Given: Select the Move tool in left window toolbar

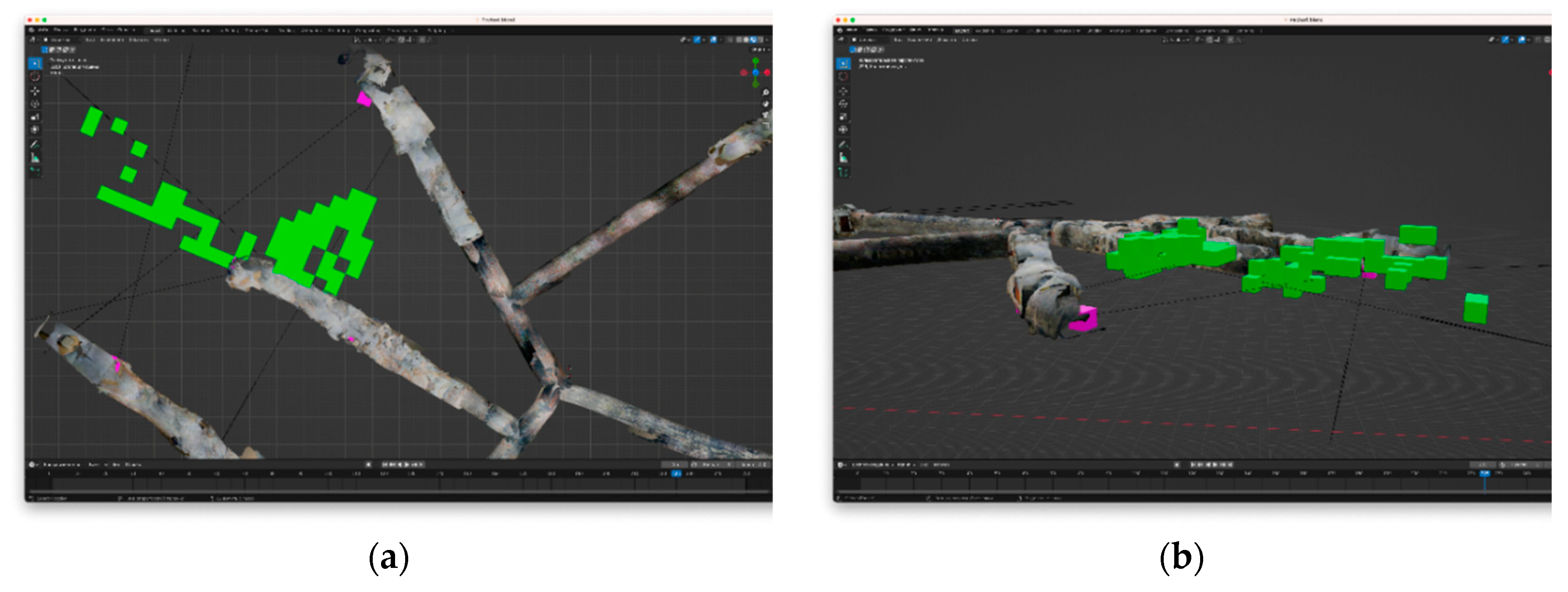Looking at the screenshot, I should point(35,91).
